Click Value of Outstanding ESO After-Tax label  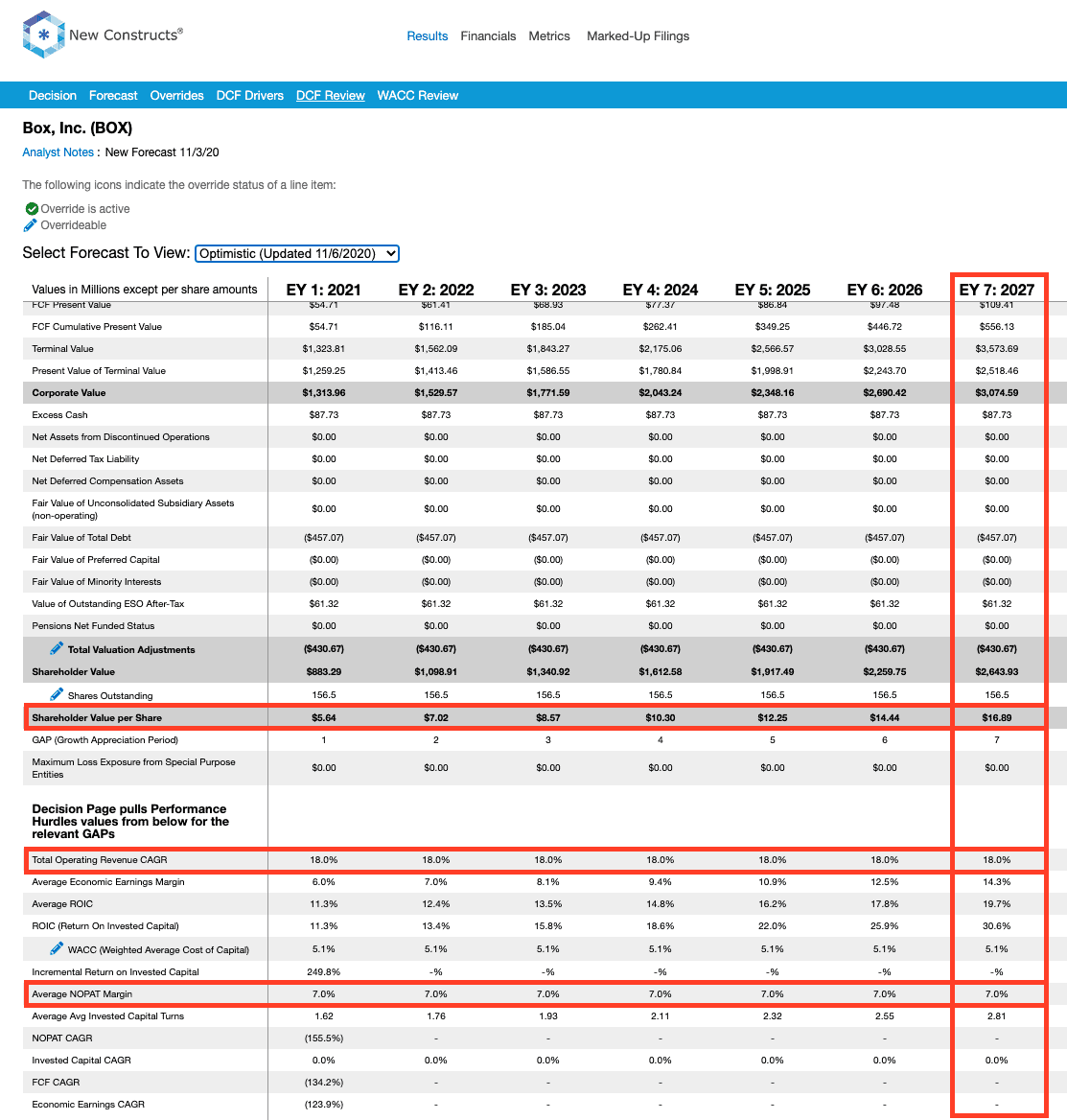[107, 603]
